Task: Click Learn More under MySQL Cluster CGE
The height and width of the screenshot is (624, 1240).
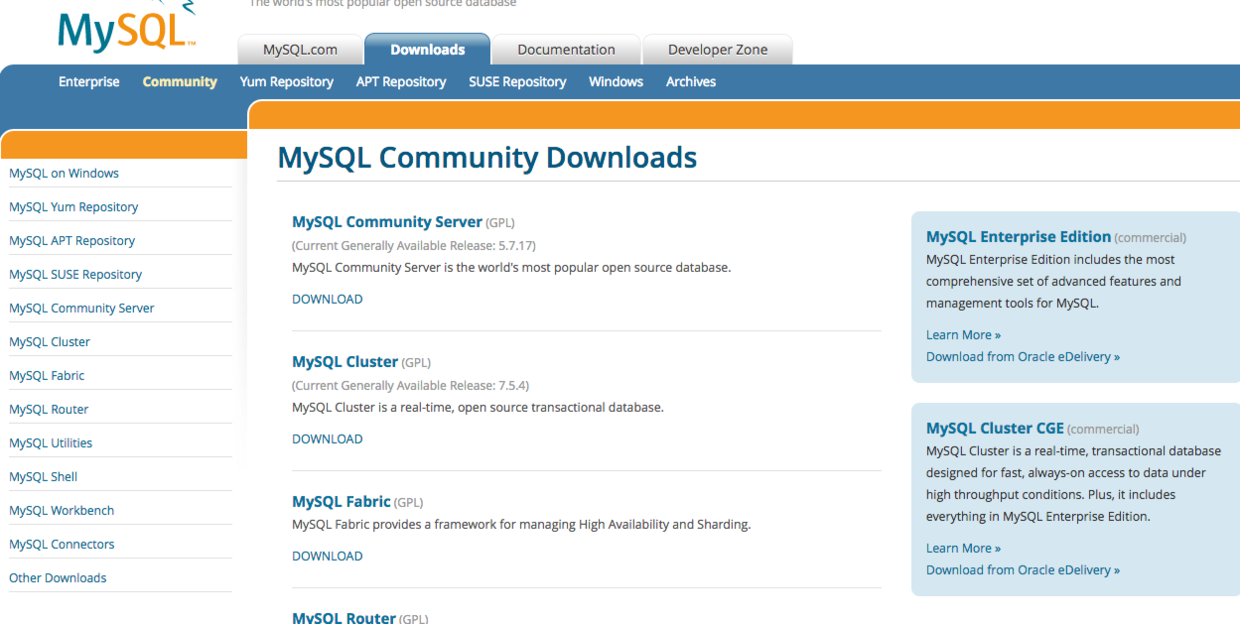Action: coord(963,548)
